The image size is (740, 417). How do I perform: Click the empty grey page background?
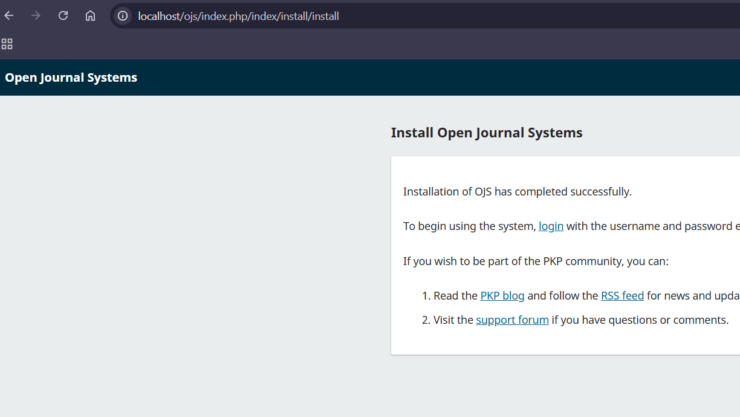[190, 260]
